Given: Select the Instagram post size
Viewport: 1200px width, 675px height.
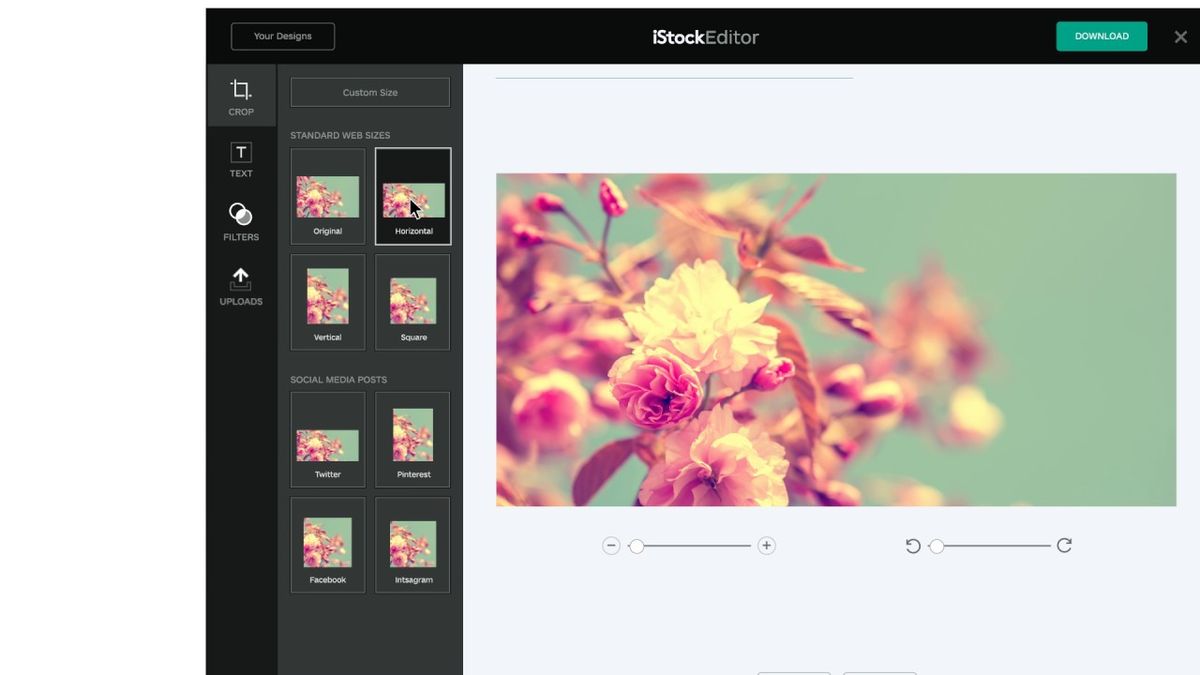Looking at the screenshot, I should 413,544.
